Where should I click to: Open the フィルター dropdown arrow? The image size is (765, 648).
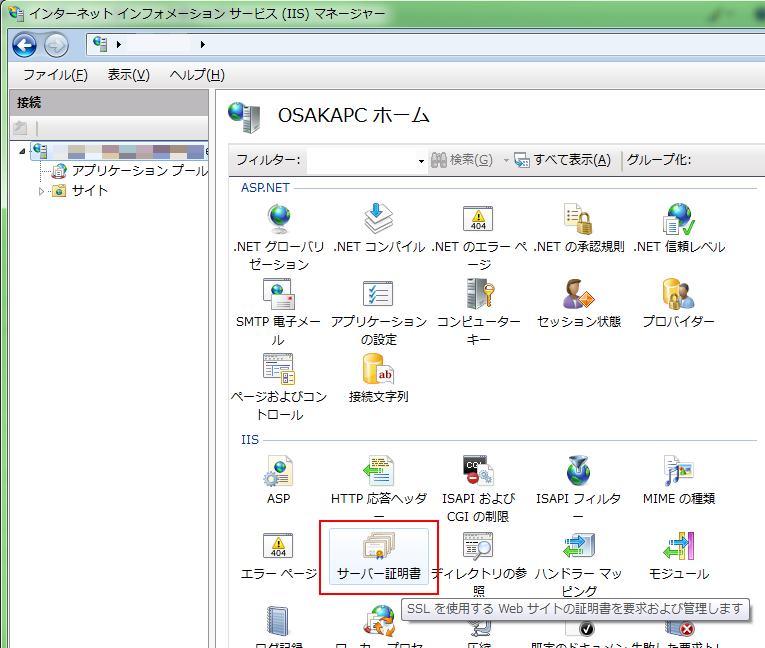pos(421,161)
